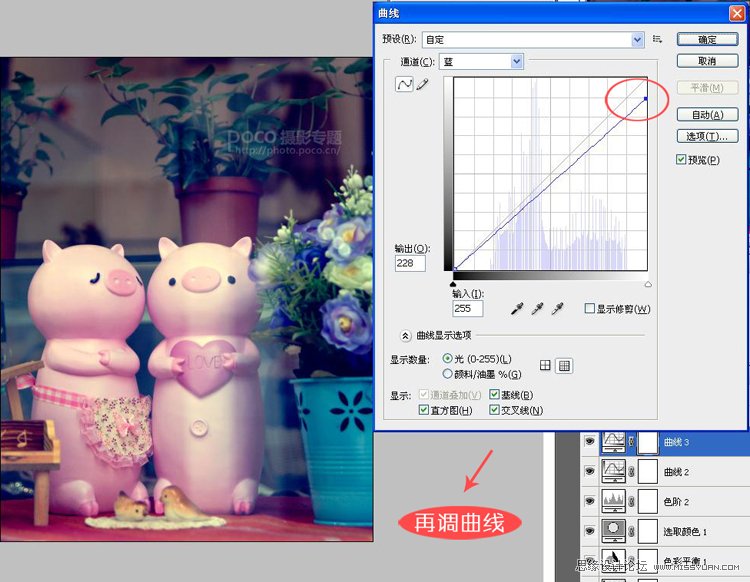The width and height of the screenshot is (750, 582).
Task: Click 曲线 2 adjustment layer icon
Action: (x=613, y=472)
